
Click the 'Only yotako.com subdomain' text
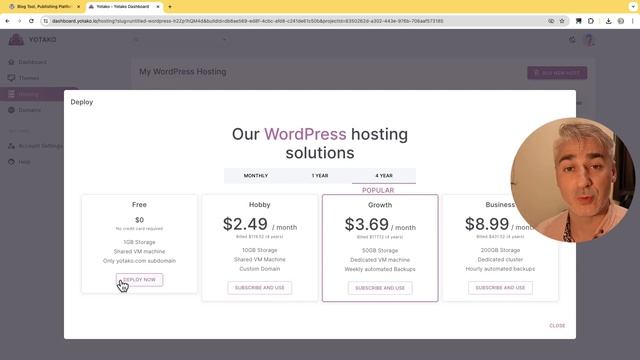(139, 261)
